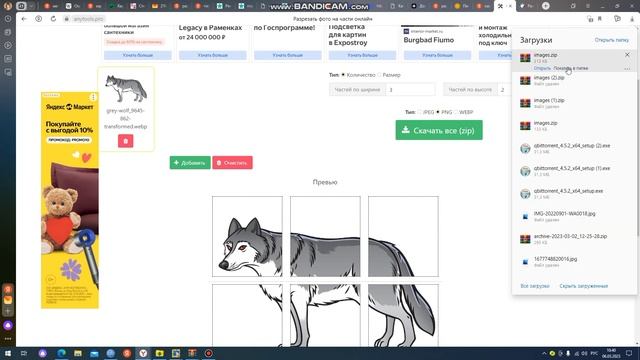Select IMG-20220901-WA0018.jpg download
The width and height of the screenshot is (640, 360).
[x=574, y=216]
